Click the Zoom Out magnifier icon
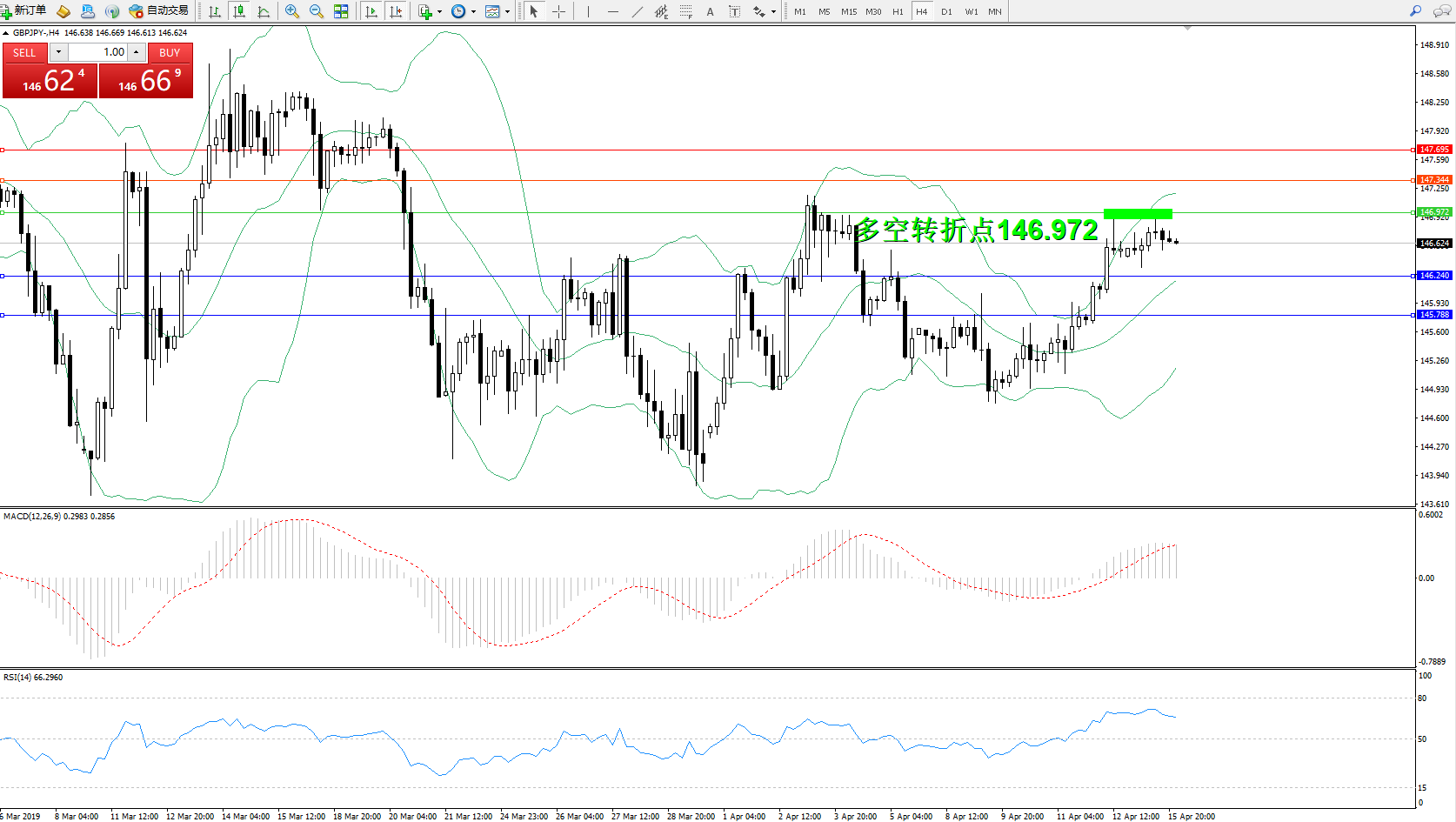1456x822 pixels. [x=317, y=11]
